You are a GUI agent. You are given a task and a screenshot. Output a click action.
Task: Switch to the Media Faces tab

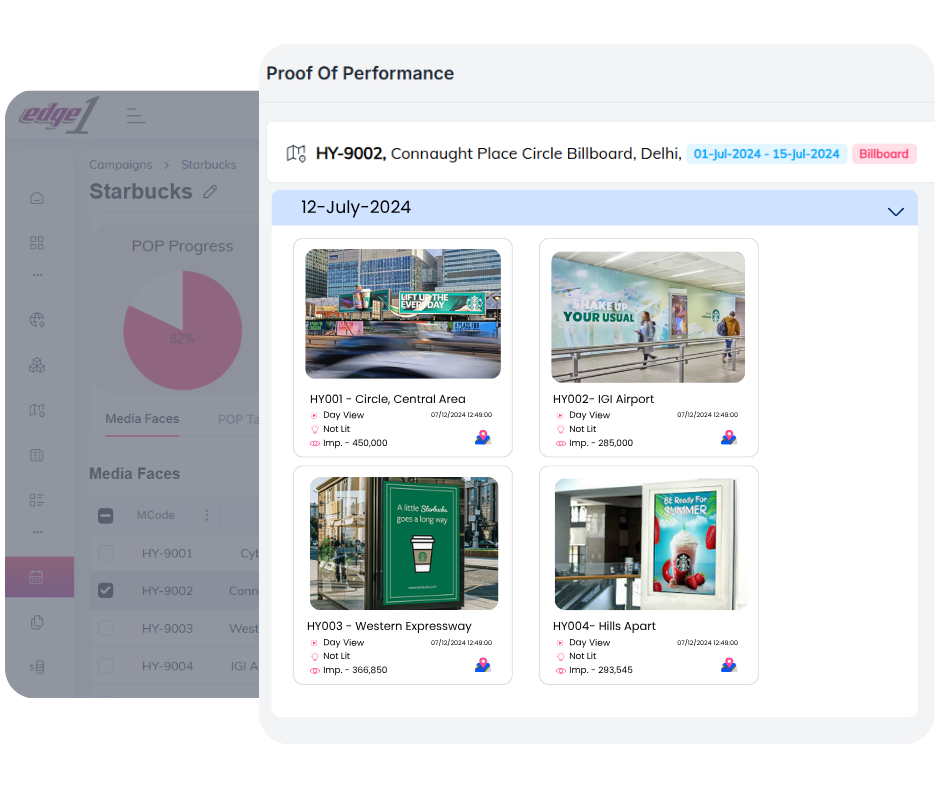coord(142,419)
